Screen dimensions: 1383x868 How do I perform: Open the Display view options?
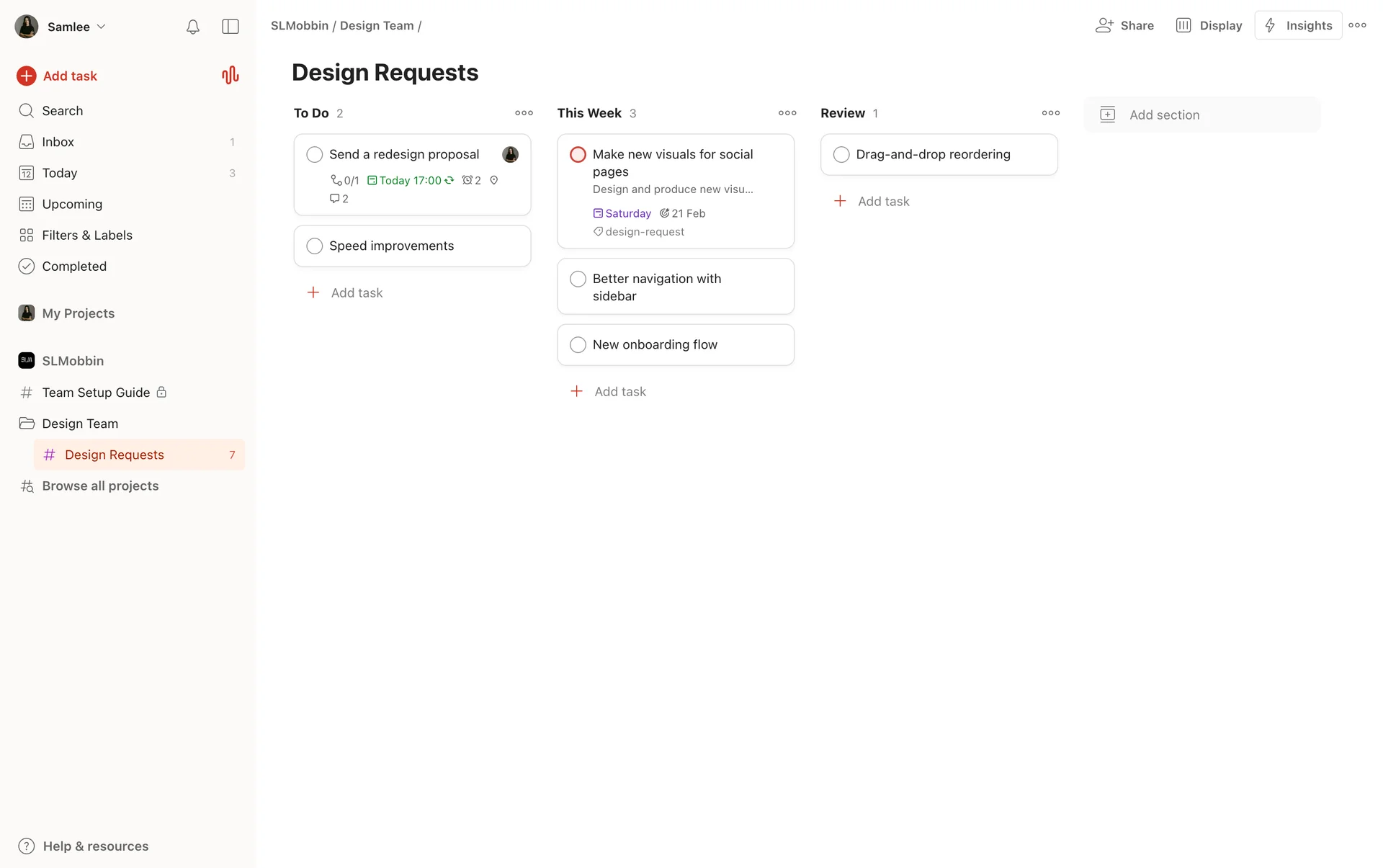coord(1209,25)
